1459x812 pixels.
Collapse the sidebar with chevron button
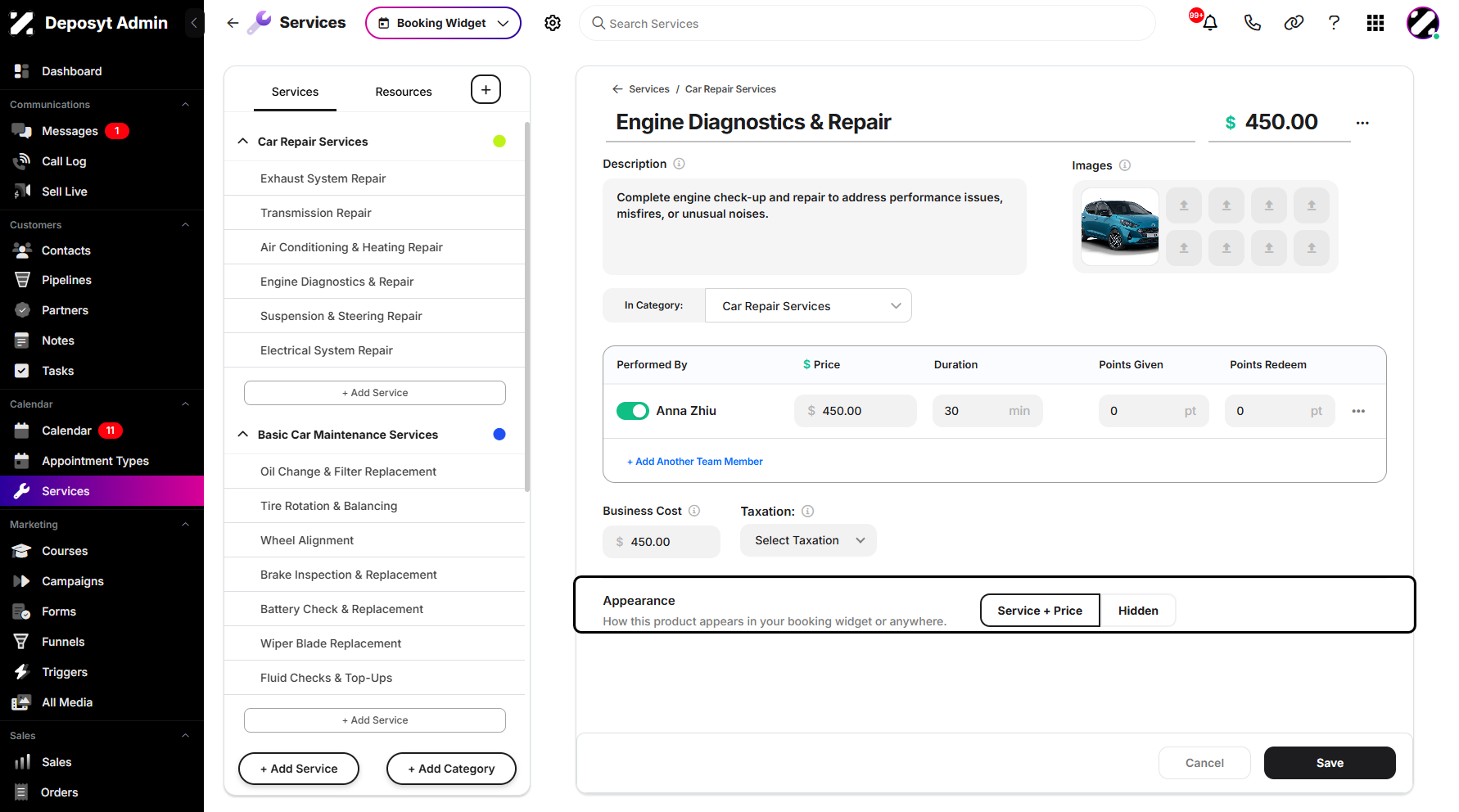(194, 23)
